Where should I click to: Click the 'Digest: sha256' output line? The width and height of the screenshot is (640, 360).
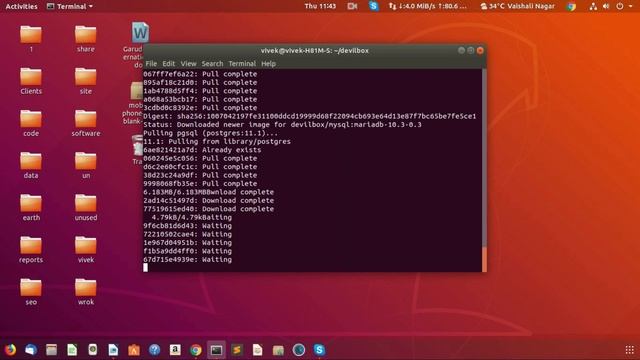coord(309,116)
